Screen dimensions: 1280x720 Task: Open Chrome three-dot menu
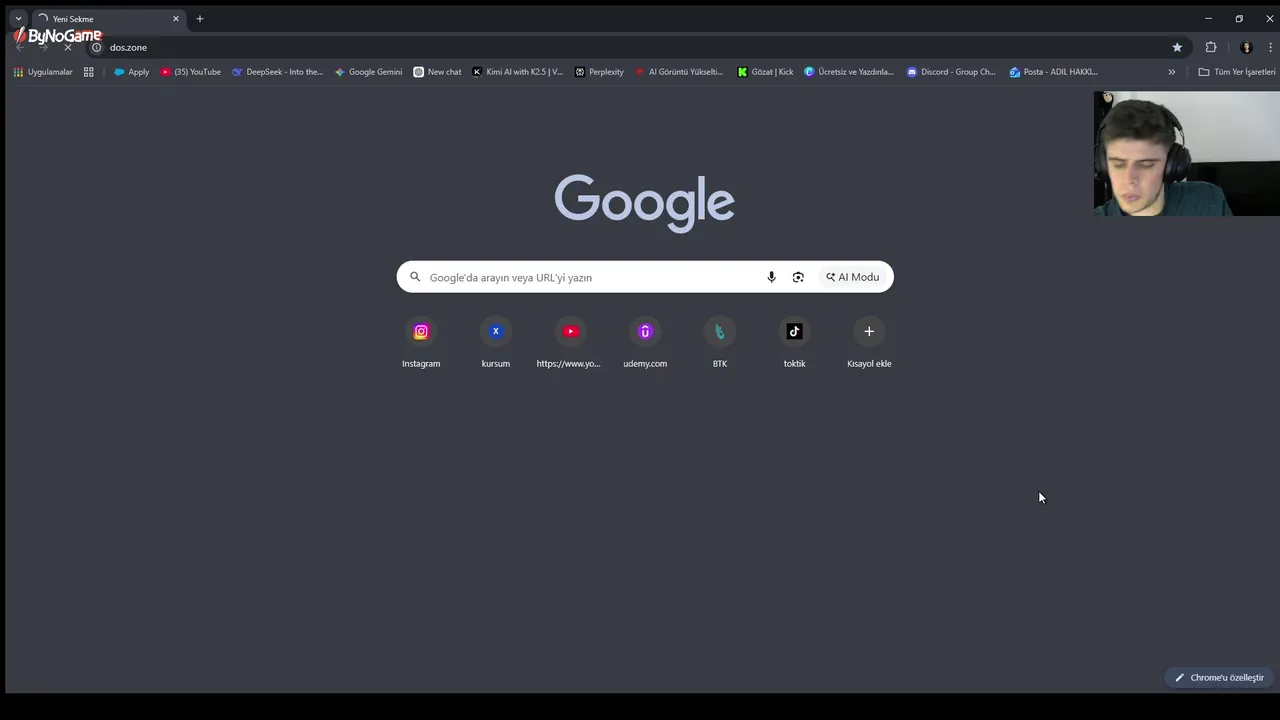1271,47
